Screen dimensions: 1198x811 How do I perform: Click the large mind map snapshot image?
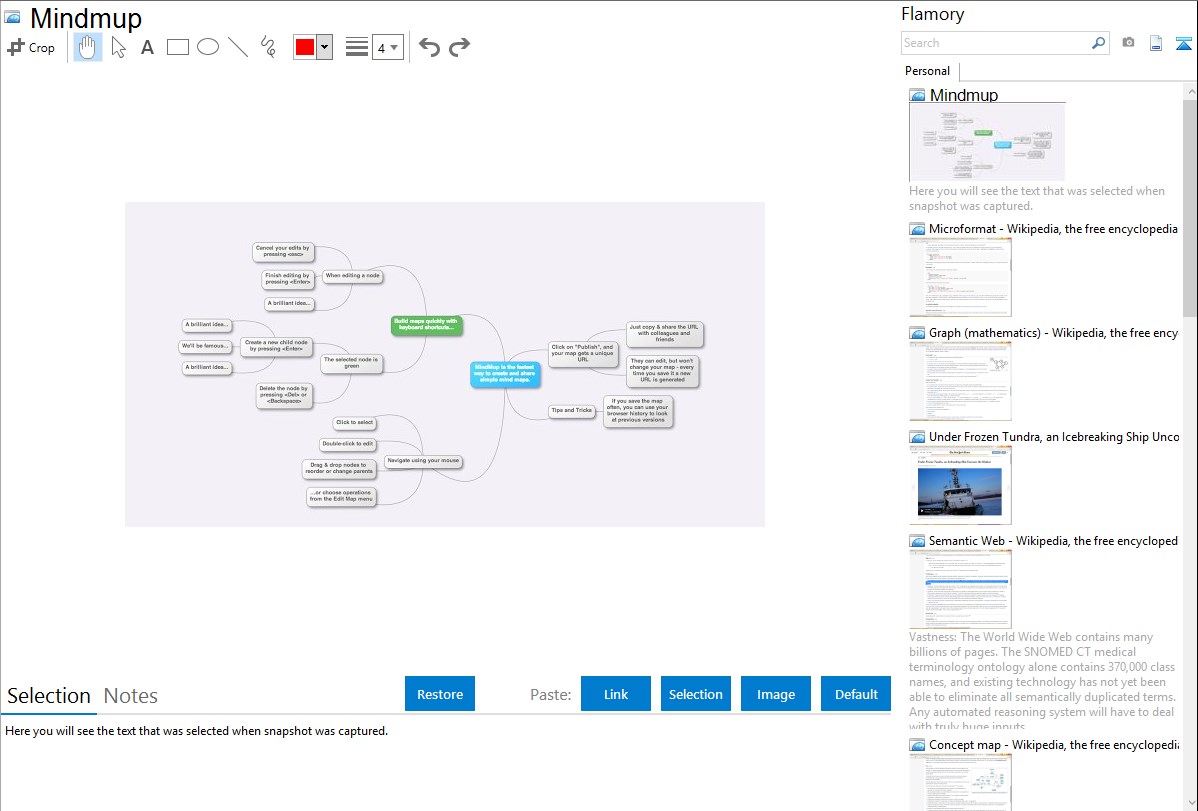[445, 365]
